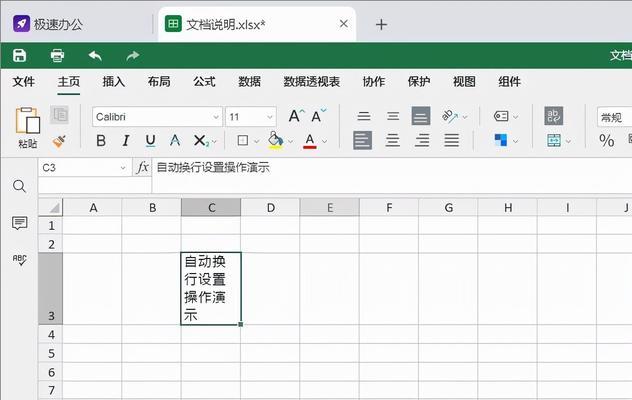The width and height of the screenshot is (632, 400).
Task: Close the 文档说明.xlsx tab
Action: 344,24
